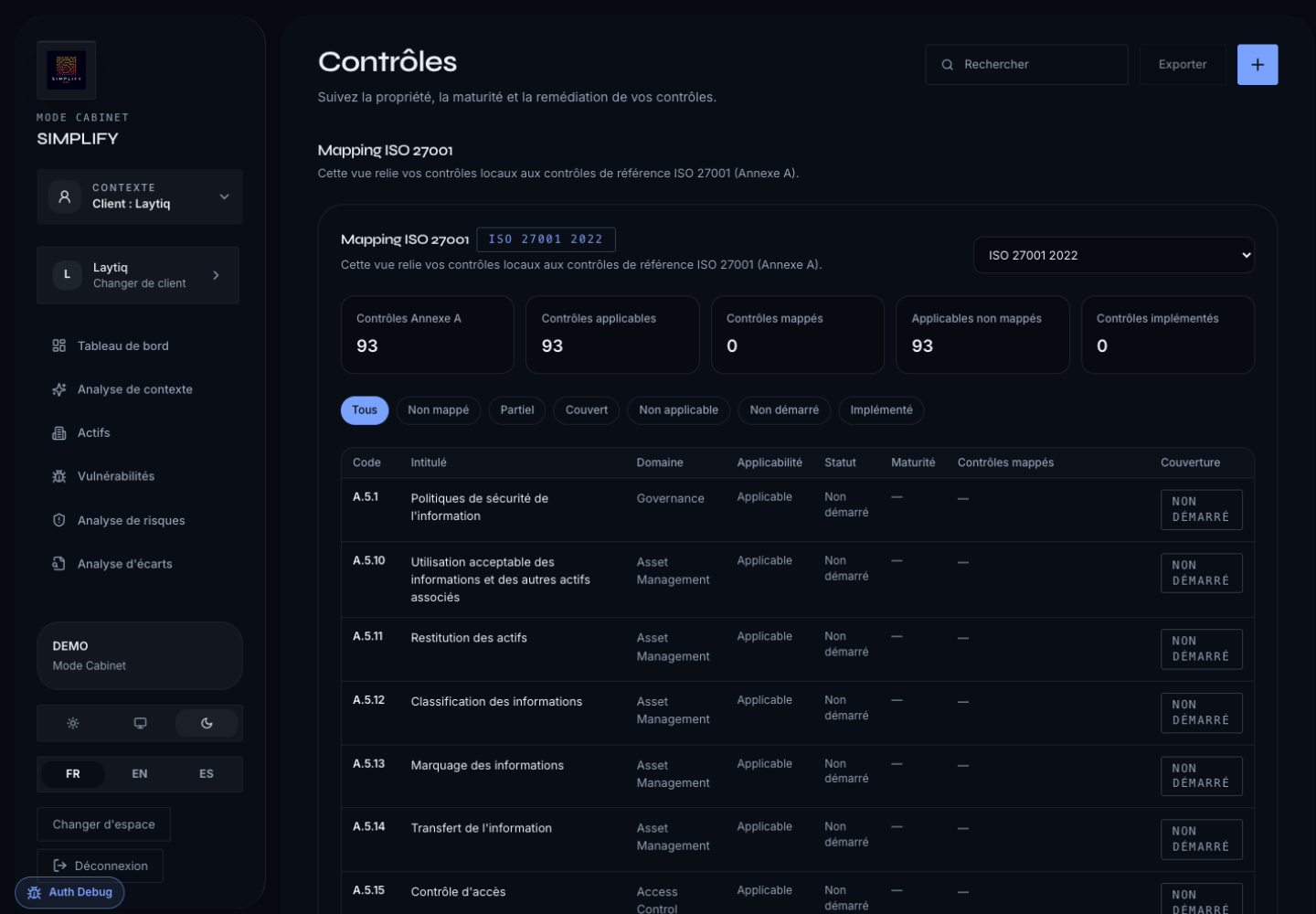Click the A.5.14 code cell
1316x914 pixels.
point(369,827)
